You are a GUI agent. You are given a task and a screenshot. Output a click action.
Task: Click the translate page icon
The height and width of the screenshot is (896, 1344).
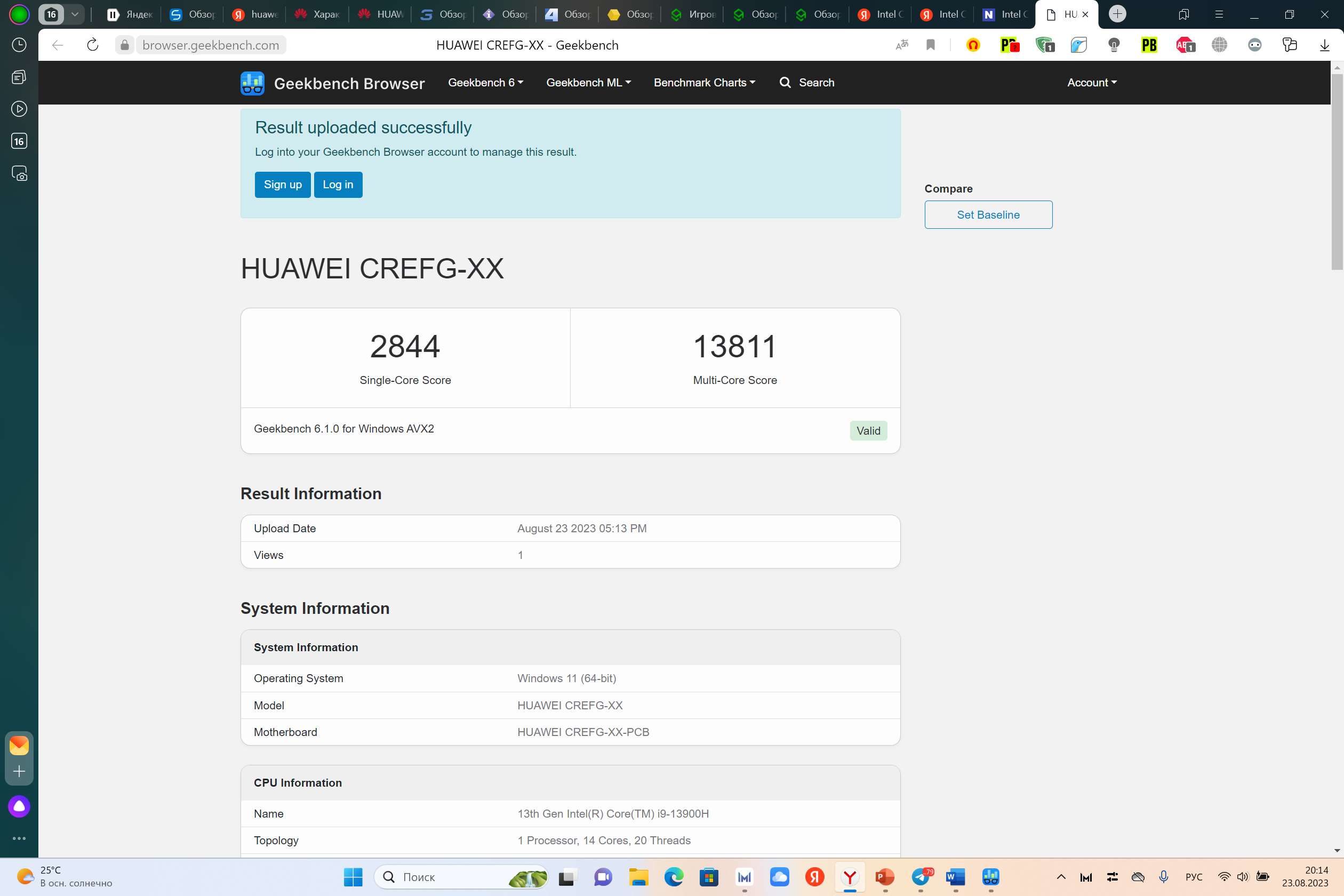902,45
